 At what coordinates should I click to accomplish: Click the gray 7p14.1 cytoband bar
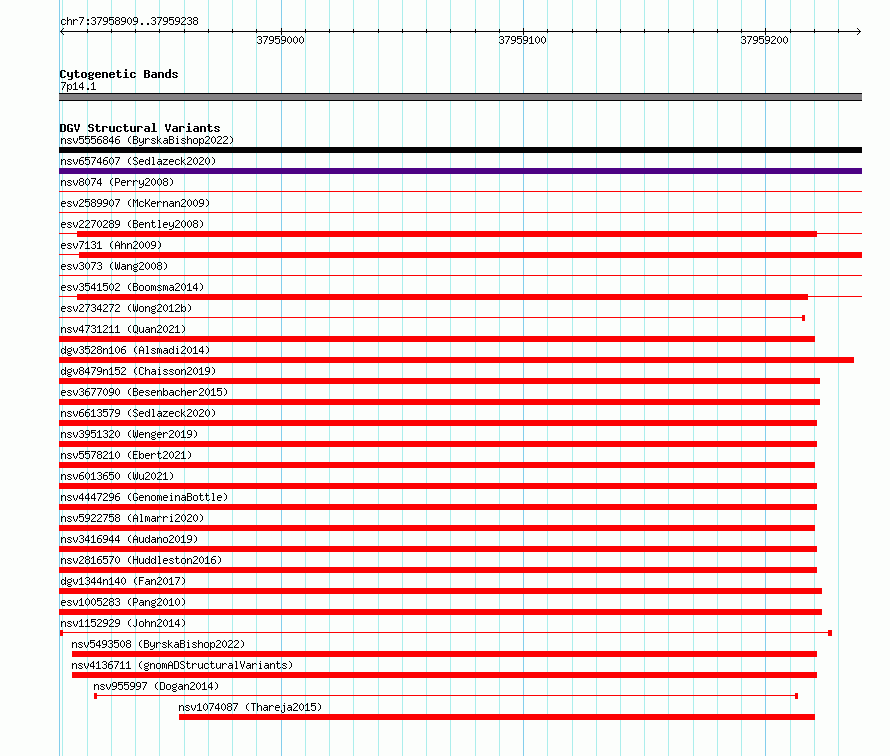pos(460,97)
